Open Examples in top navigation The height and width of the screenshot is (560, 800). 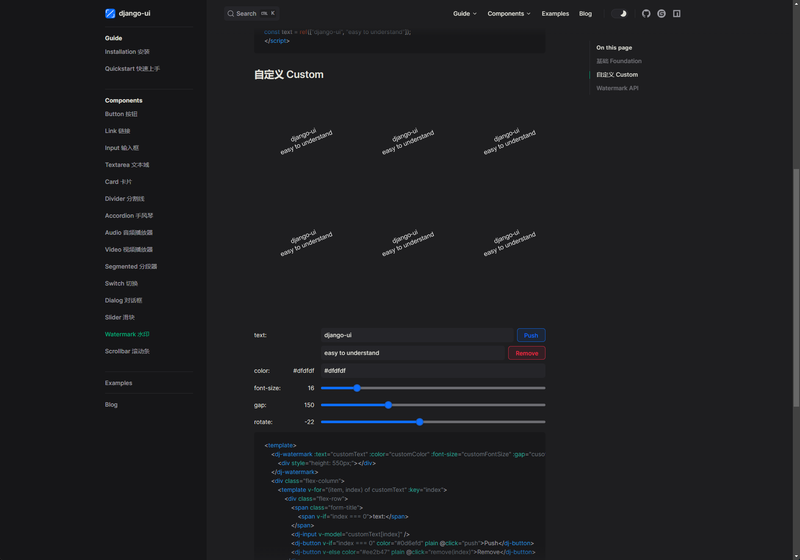coord(555,14)
